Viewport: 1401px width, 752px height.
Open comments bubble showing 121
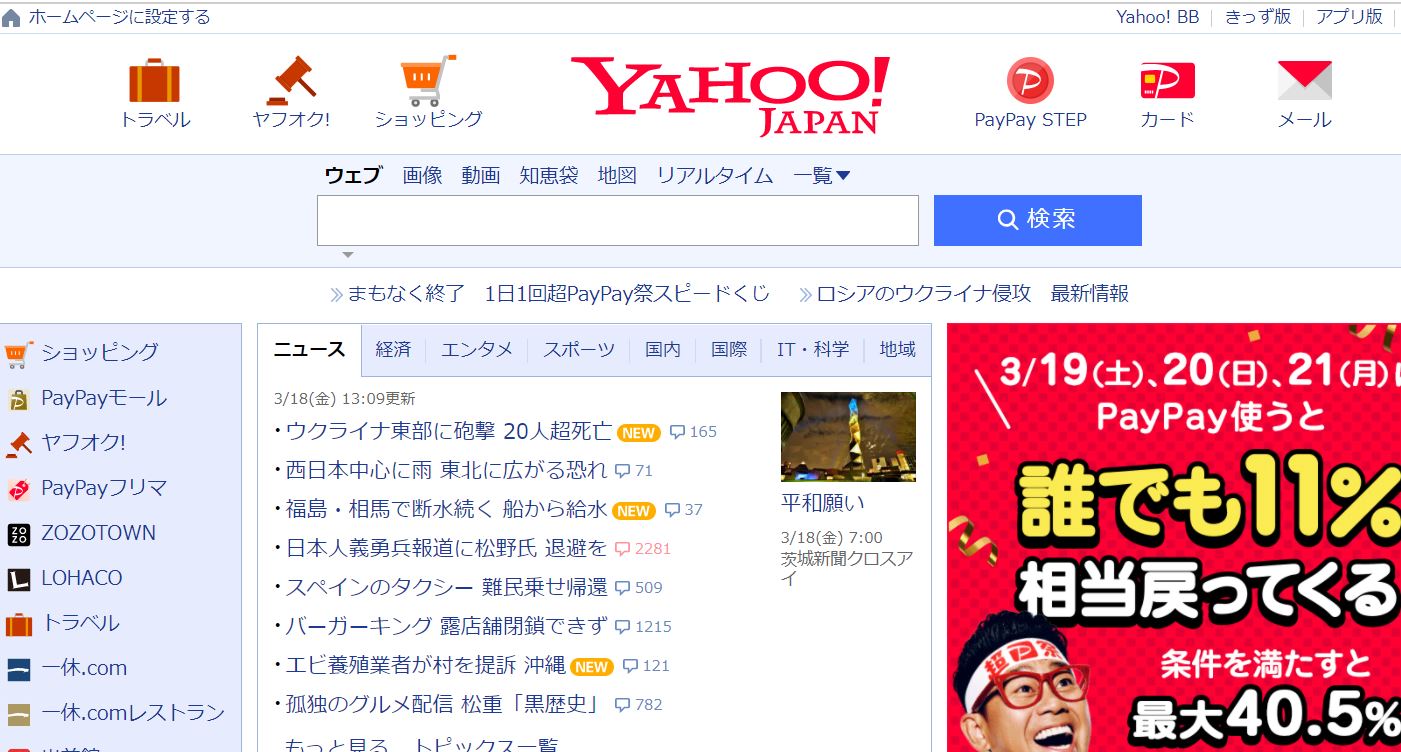(646, 666)
